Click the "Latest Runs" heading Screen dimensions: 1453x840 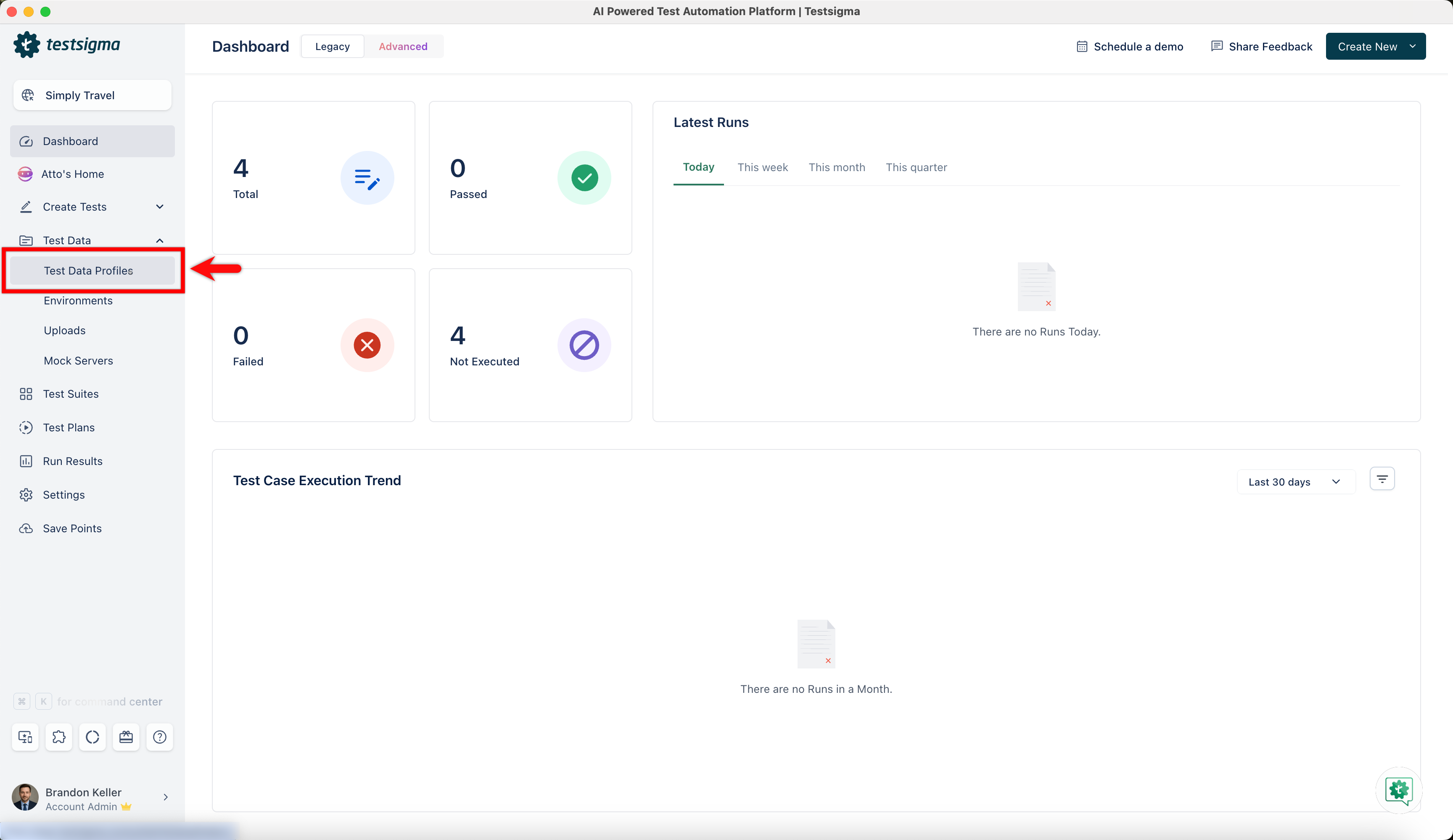(x=711, y=122)
